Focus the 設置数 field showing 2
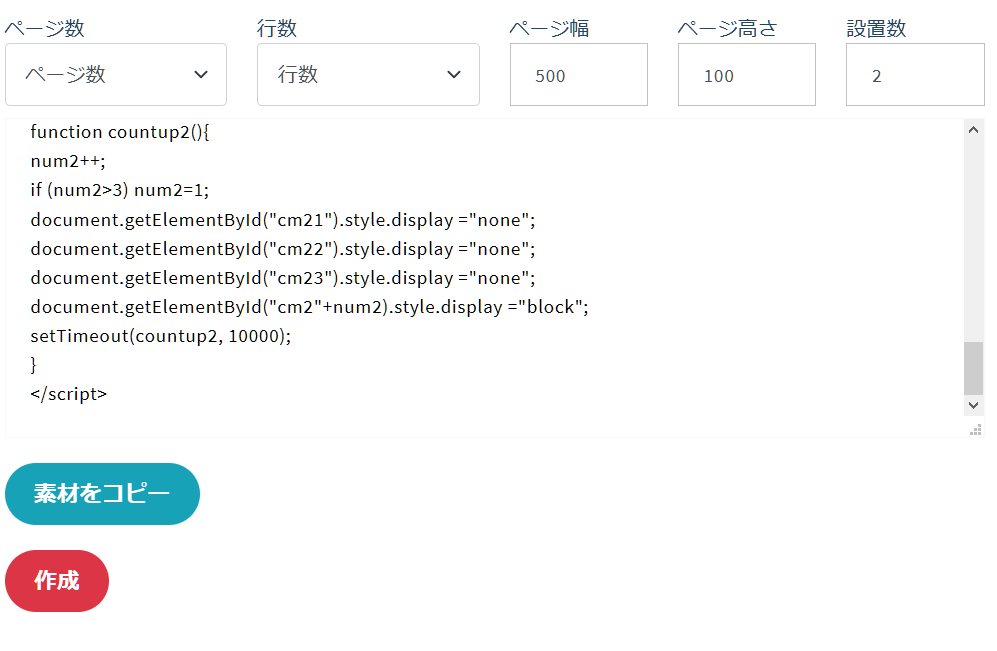The height and width of the screenshot is (651, 997). point(915,74)
